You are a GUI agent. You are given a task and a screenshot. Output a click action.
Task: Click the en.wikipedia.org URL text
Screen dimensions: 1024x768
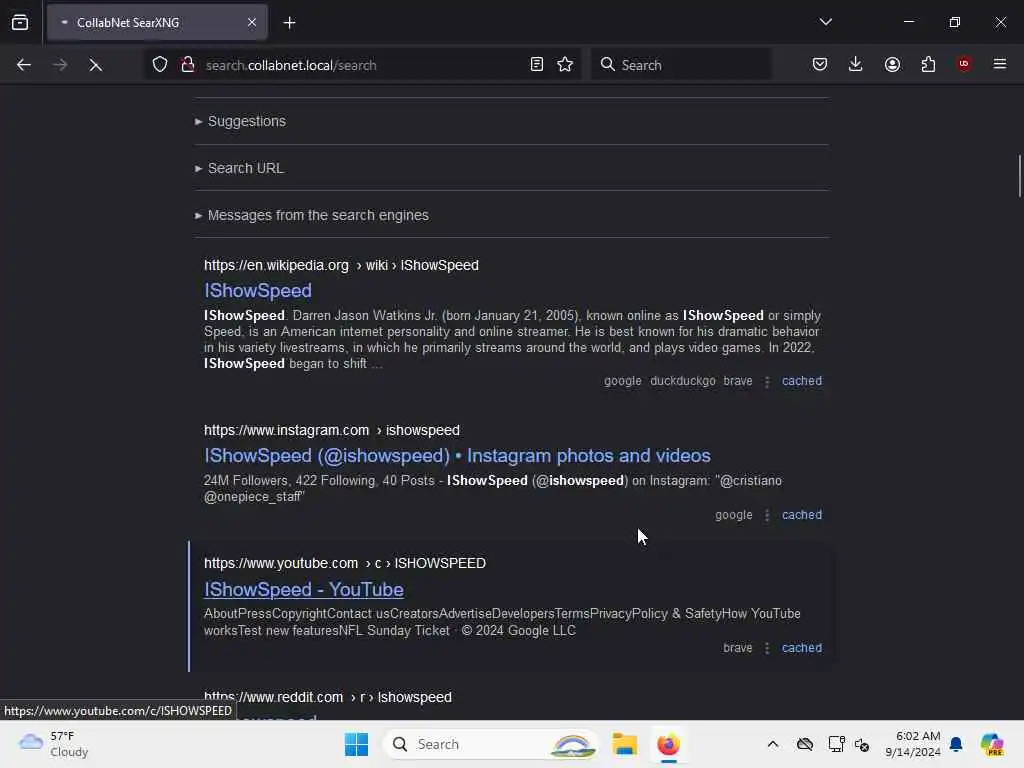[276, 266]
